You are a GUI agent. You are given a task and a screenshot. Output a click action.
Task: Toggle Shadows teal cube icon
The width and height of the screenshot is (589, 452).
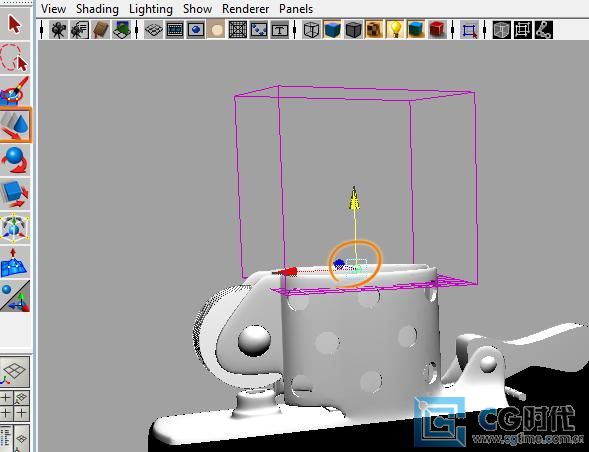[416, 30]
